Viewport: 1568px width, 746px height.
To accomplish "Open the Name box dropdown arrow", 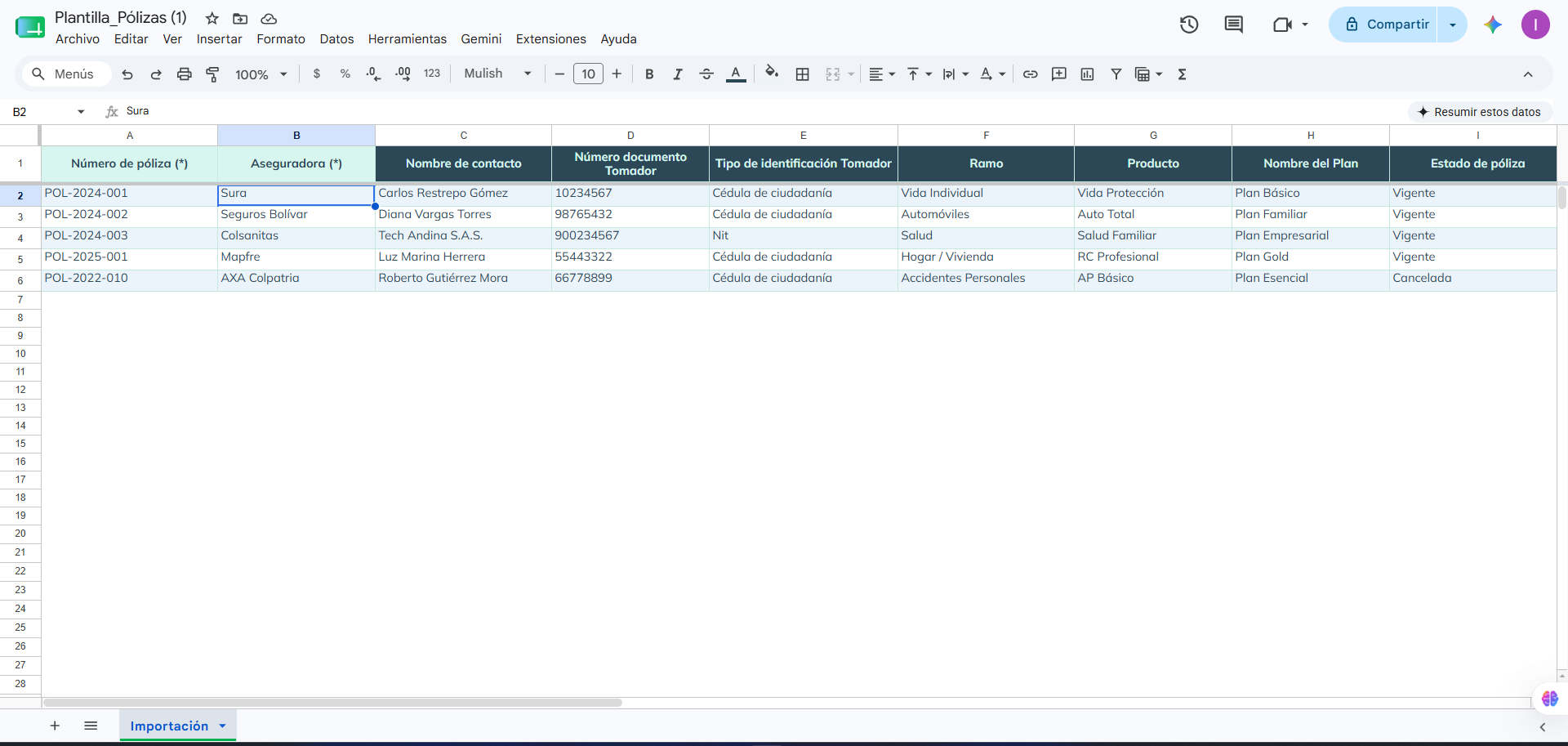I will pyautogui.click(x=81, y=112).
